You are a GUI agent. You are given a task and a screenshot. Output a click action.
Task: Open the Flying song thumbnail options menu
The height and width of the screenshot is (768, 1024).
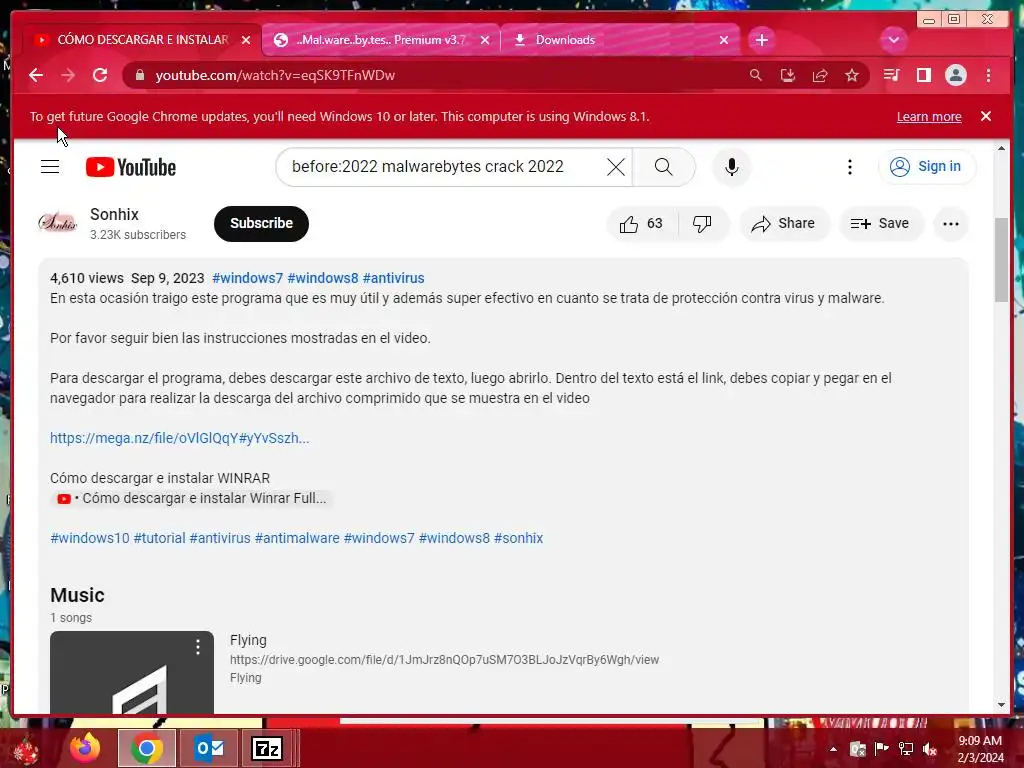(x=198, y=647)
